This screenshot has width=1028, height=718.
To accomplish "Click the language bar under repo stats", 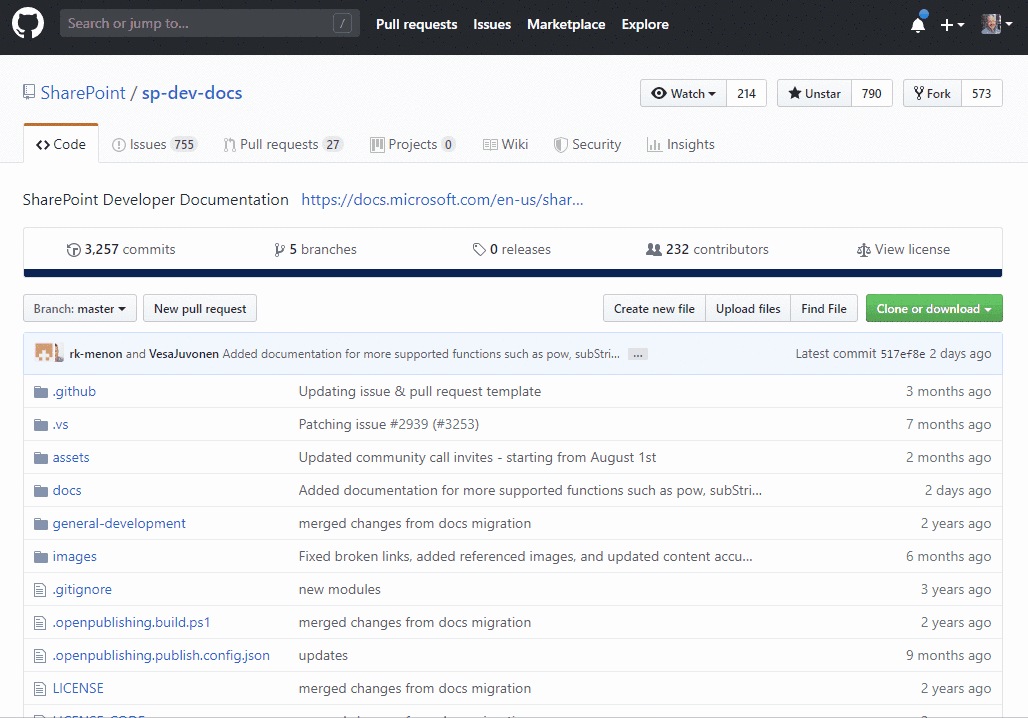I will click(x=513, y=273).
